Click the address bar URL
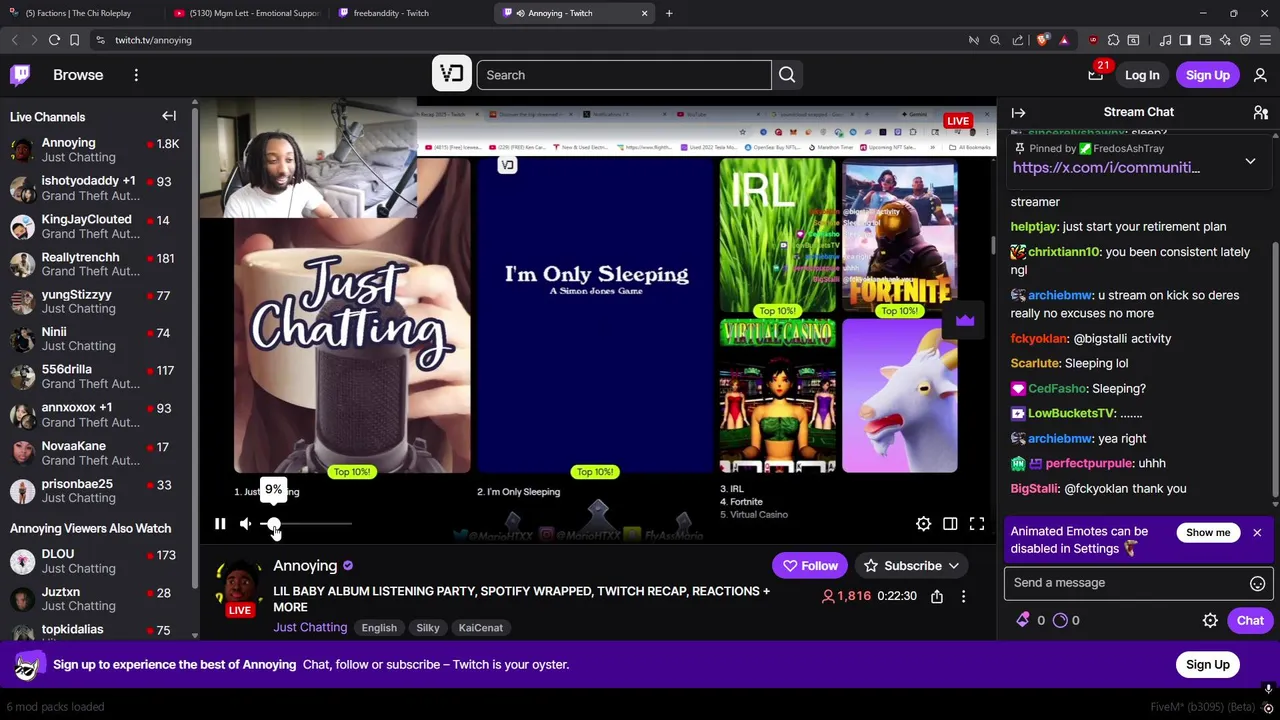This screenshot has height=720, width=1280. point(153,40)
